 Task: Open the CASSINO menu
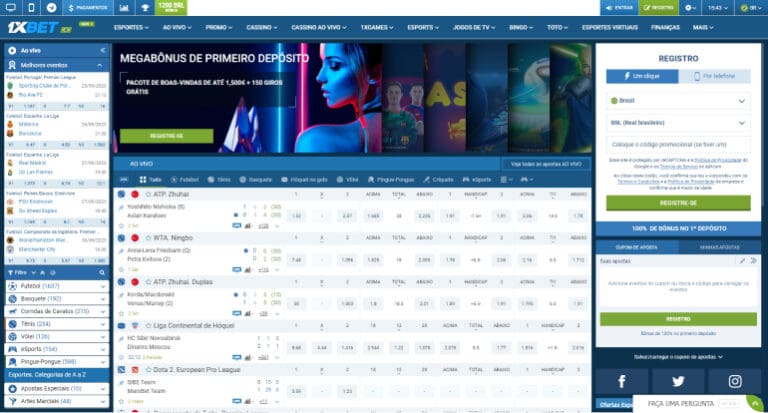(262, 27)
